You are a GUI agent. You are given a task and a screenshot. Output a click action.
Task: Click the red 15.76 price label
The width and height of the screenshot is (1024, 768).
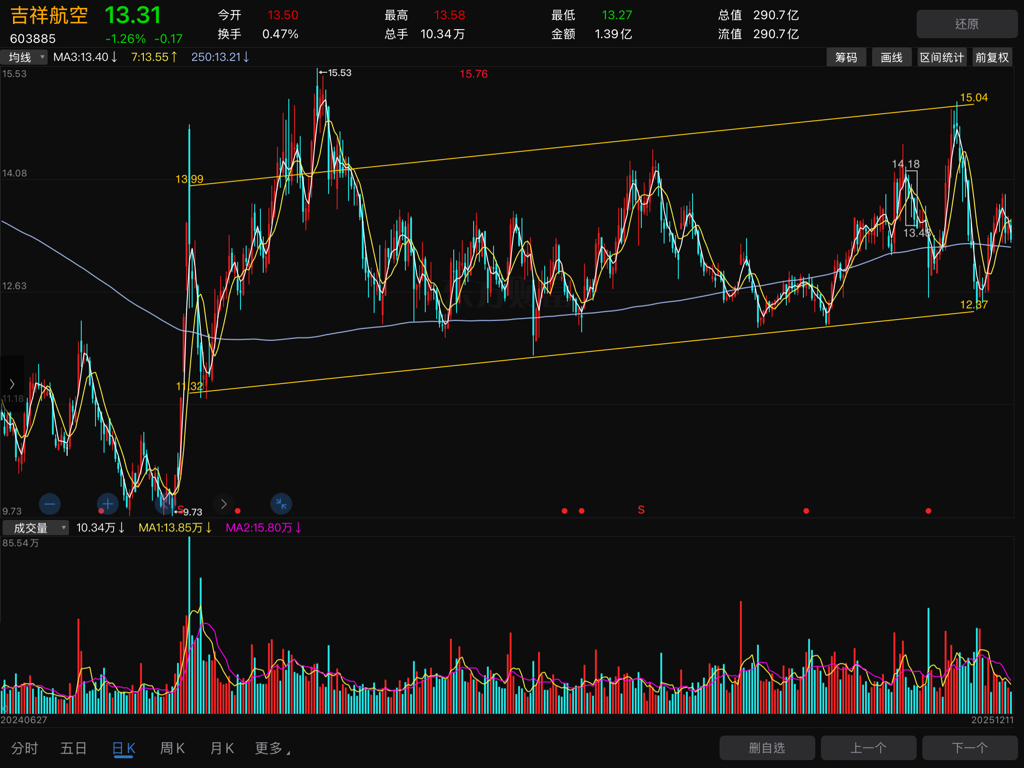coord(473,74)
